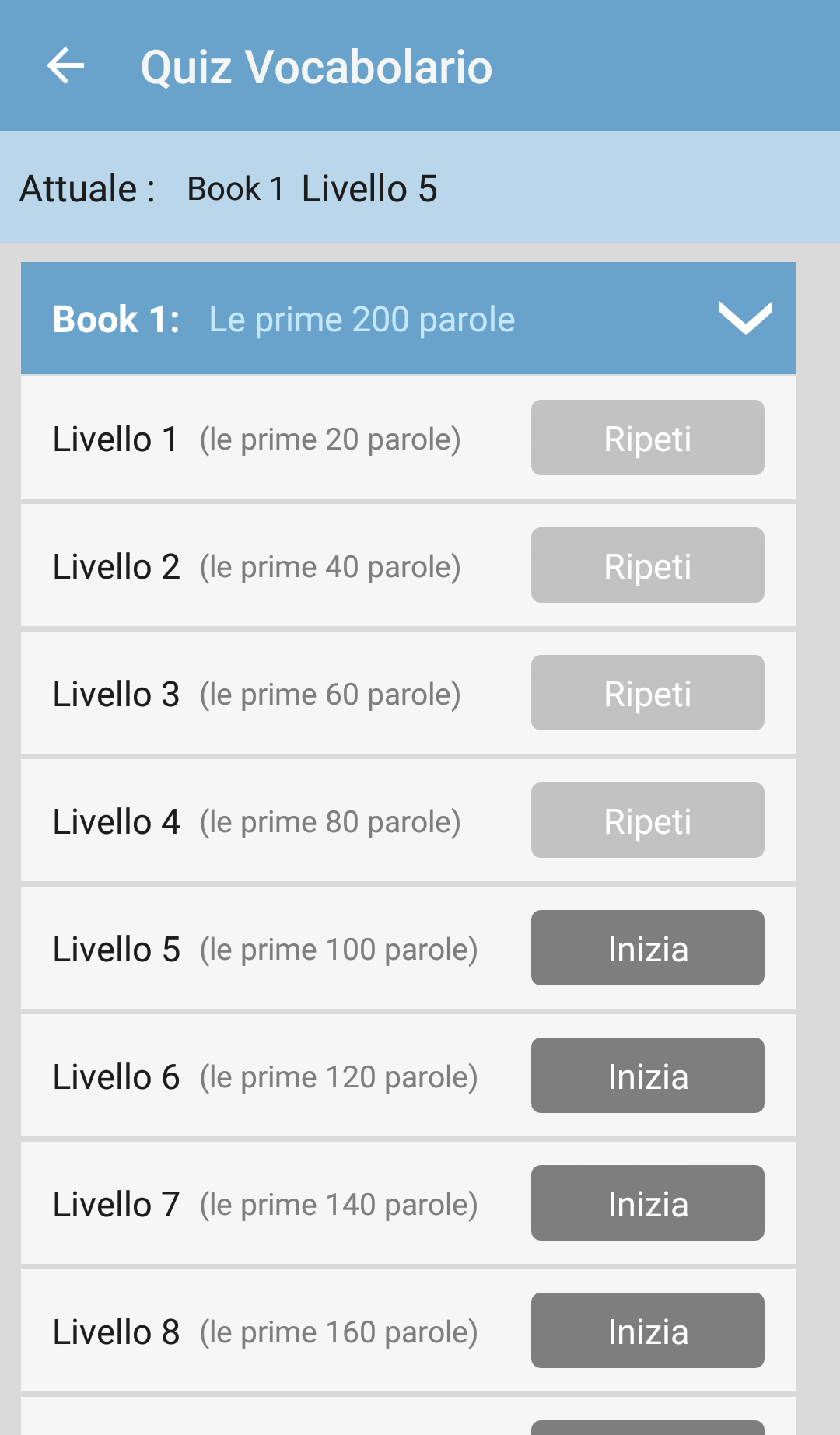840x1435 pixels.
Task: Select the Livello 1 row label
Action: [x=116, y=439]
